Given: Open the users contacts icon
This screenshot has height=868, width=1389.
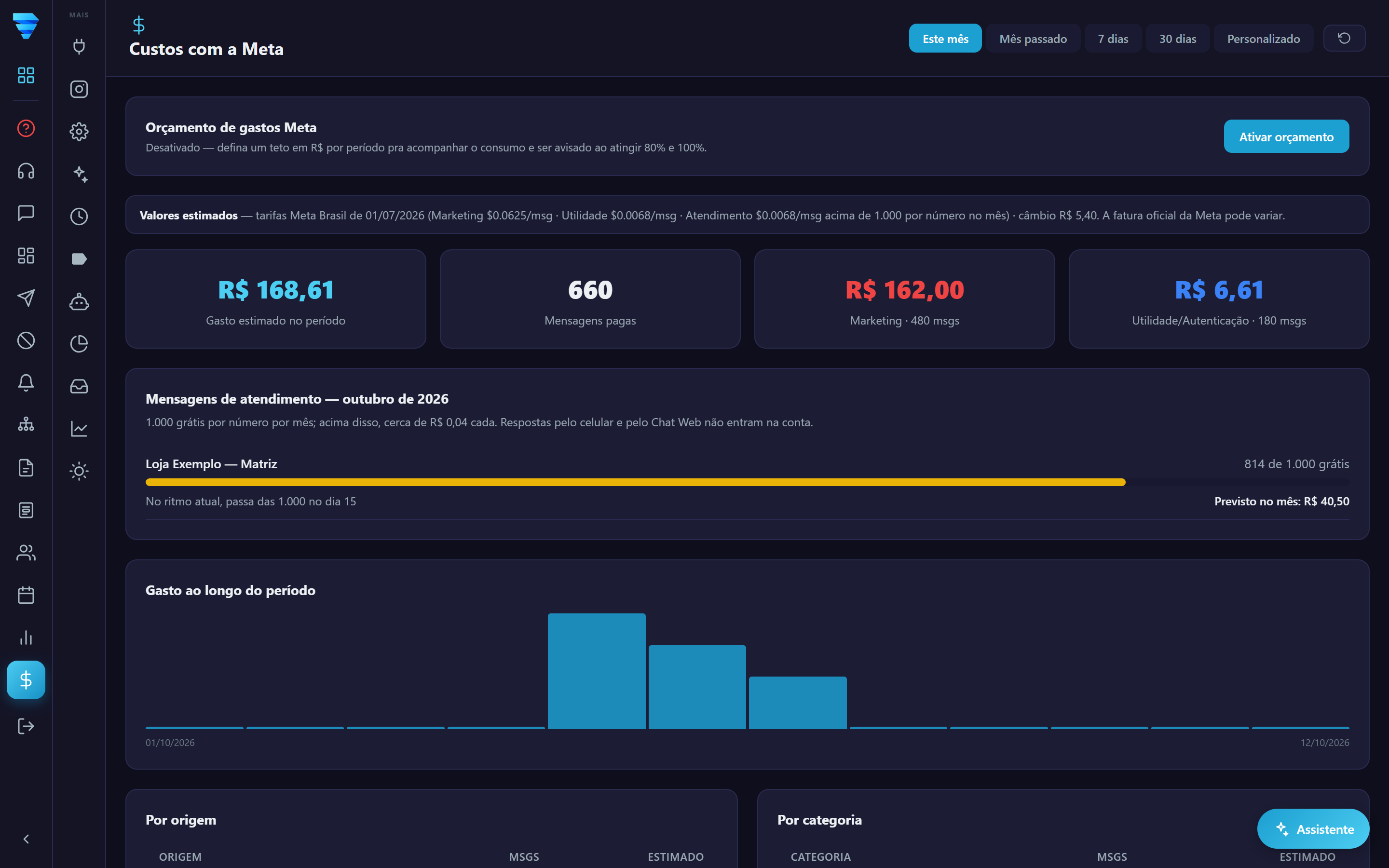Looking at the screenshot, I should tap(26, 553).
